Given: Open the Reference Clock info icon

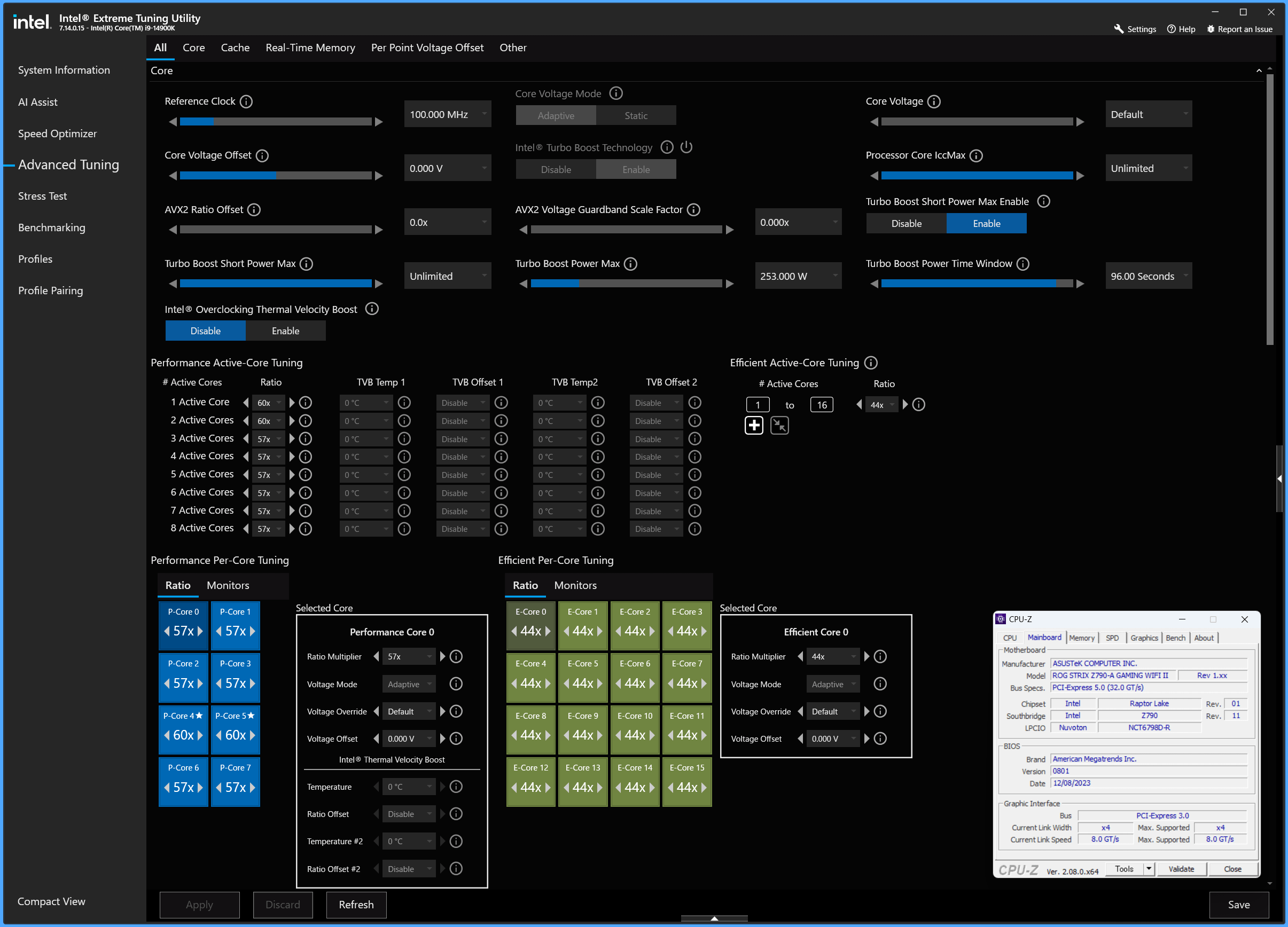Looking at the screenshot, I should click(246, 101).
